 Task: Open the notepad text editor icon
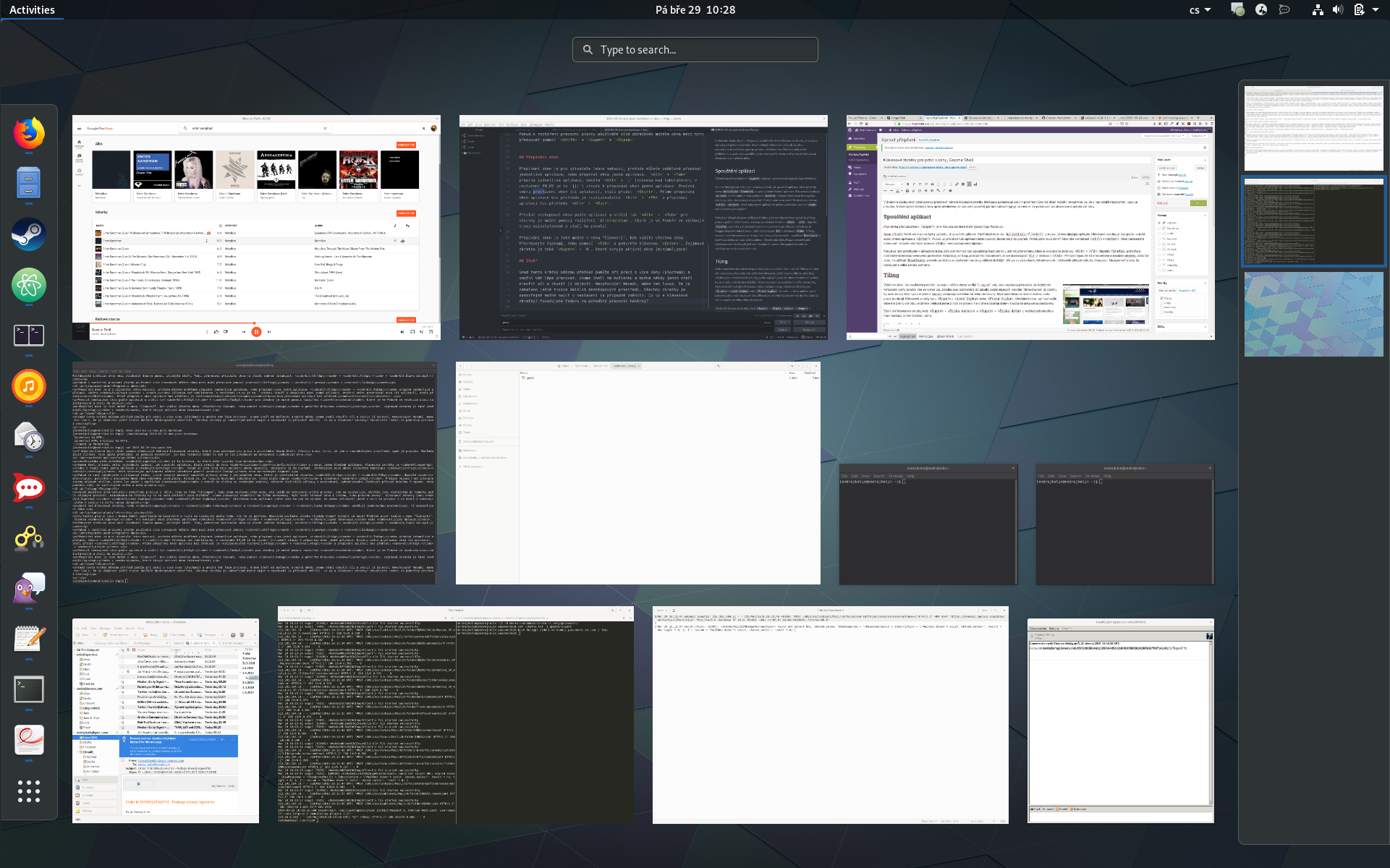pyautogui.click(x=29, y=639)
